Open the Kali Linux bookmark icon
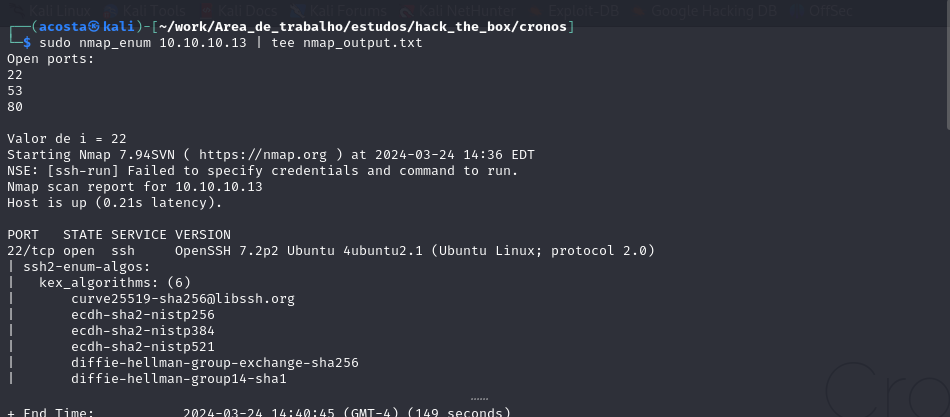Screen dimensions: 950x417 pyautogui.click(x=18, y=10)
